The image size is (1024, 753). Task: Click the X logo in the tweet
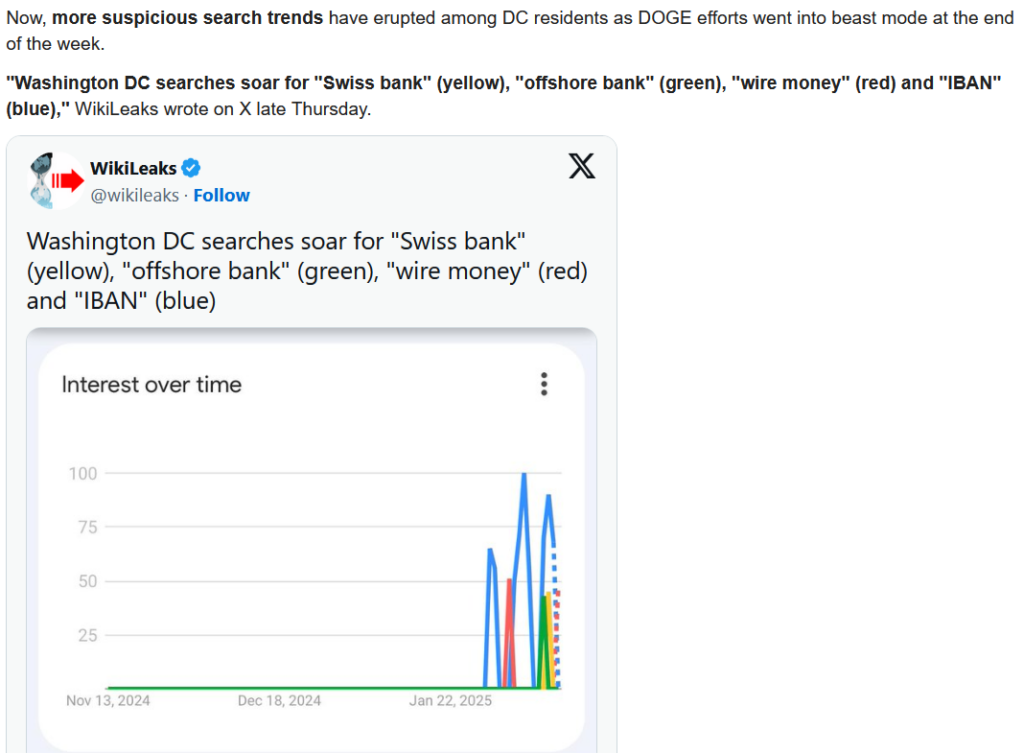(x=581, y=166)
